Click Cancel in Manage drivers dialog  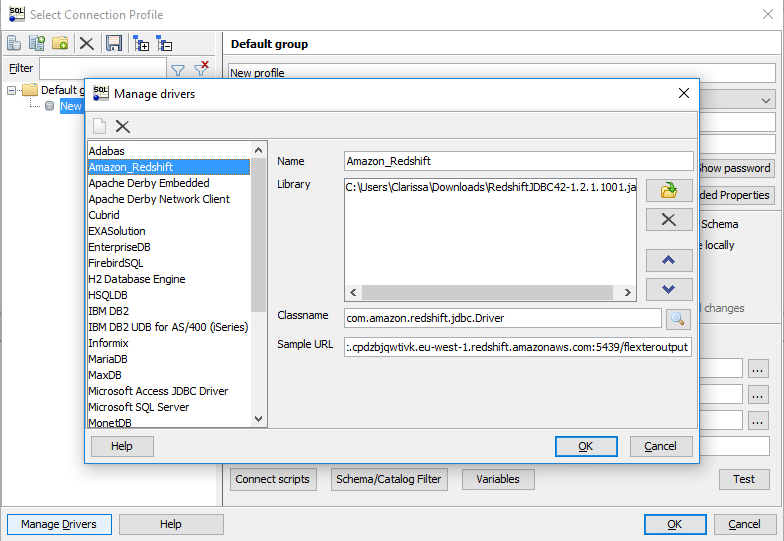(x=661, y=446)
